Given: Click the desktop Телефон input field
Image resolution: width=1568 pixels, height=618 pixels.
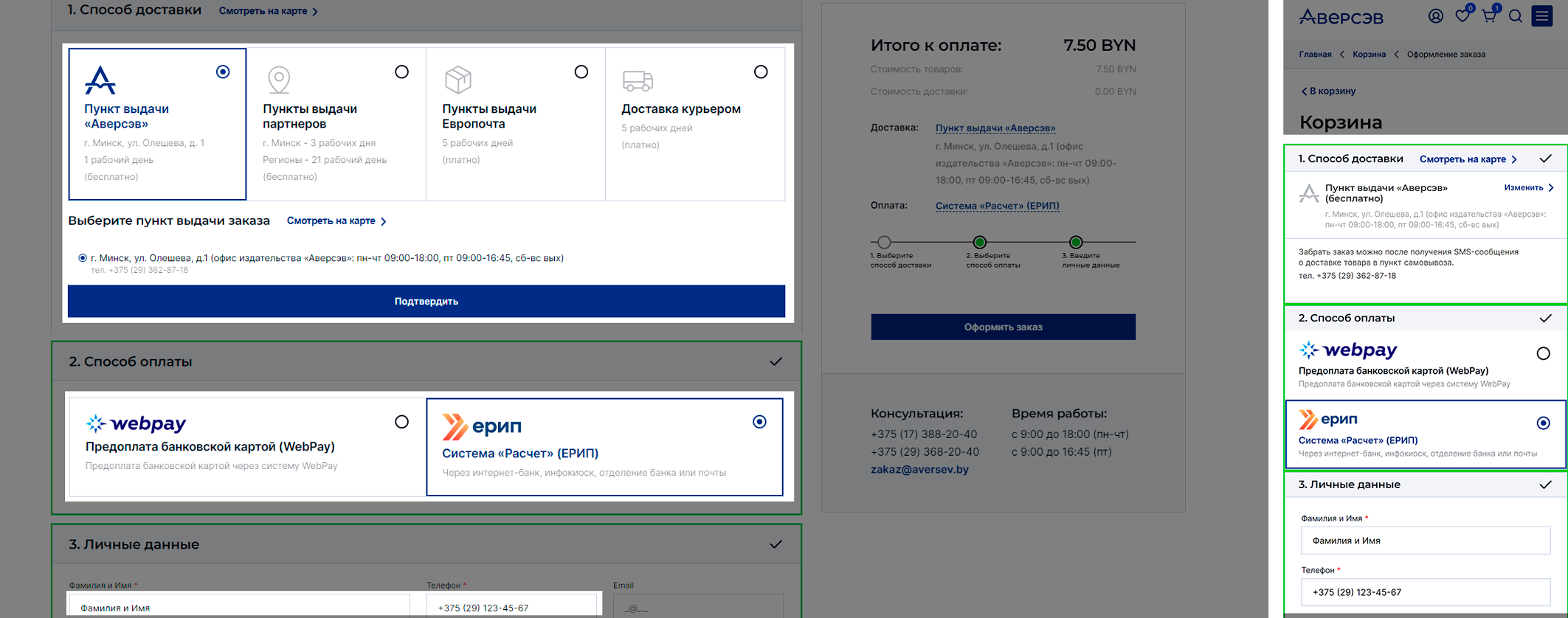Looking at the screenshot, I should tap(511, 607).
